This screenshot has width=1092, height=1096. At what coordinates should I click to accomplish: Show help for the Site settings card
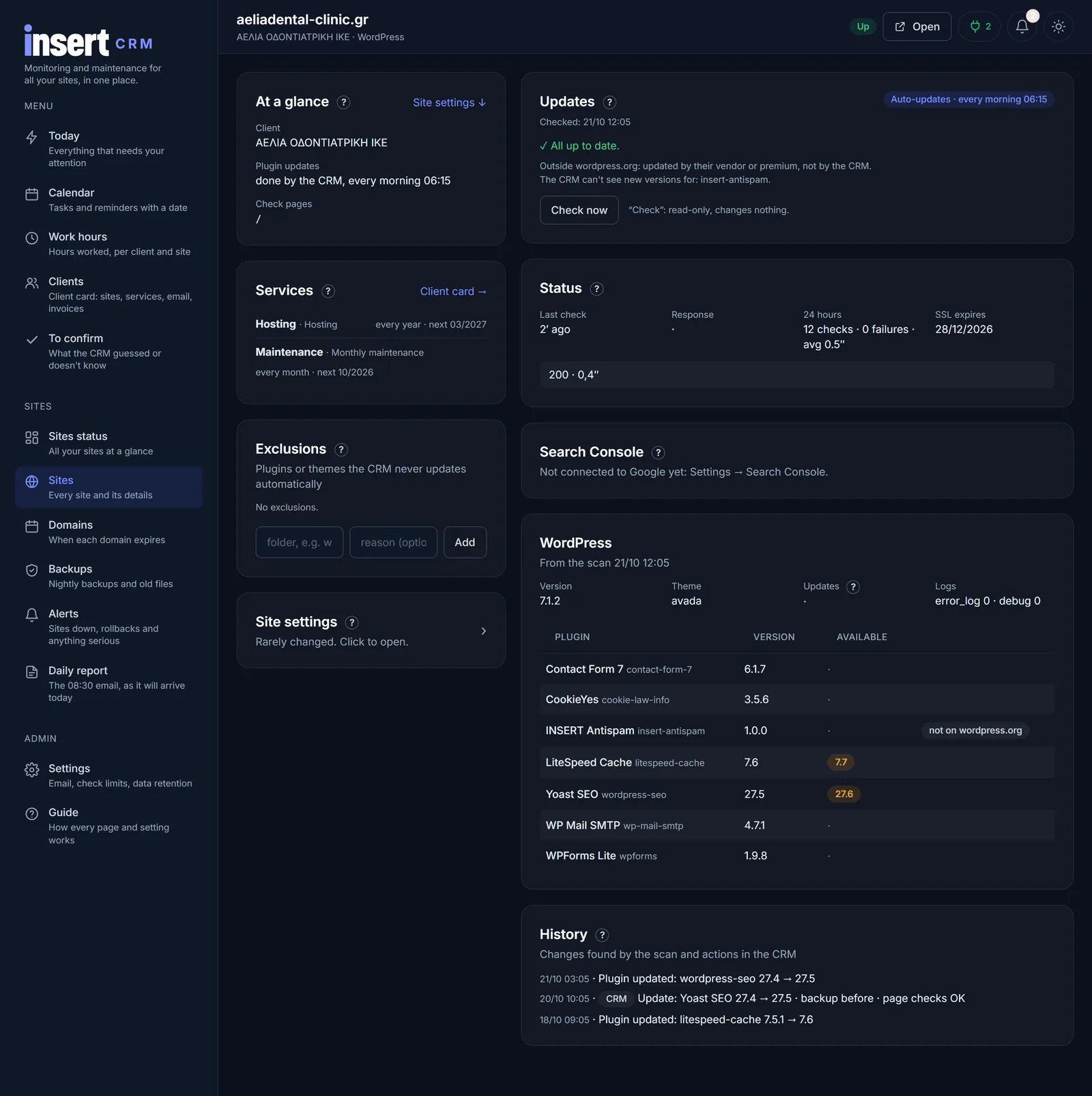pos(351,622)
